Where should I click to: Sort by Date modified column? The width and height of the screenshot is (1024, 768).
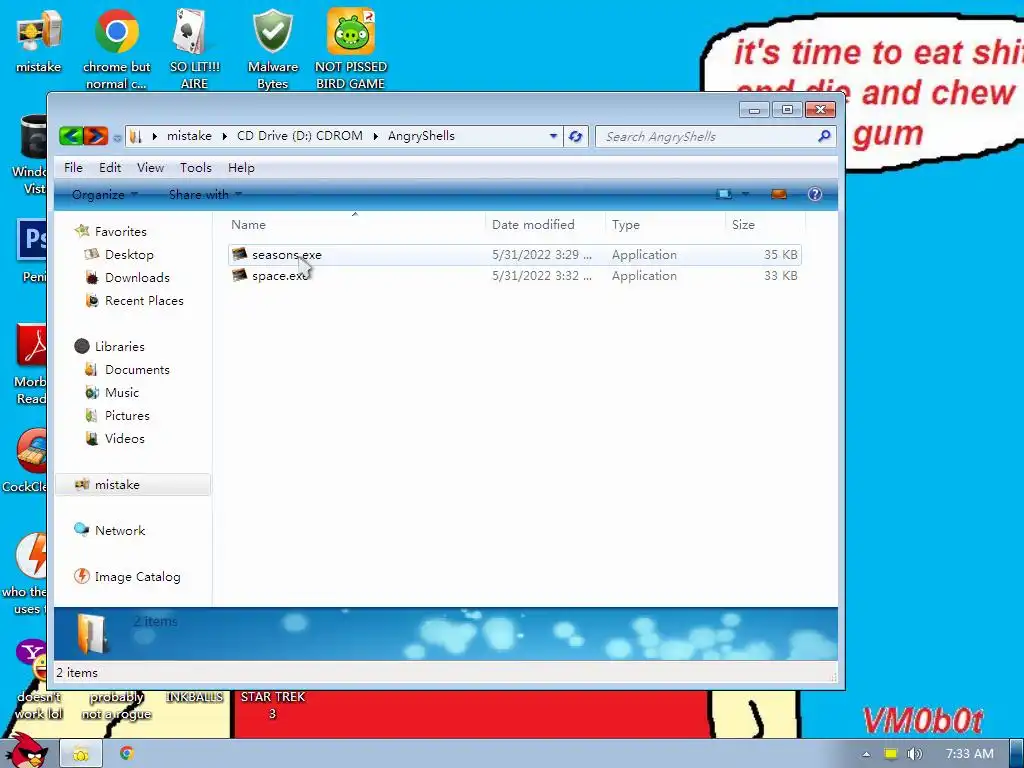pos(545,225)
